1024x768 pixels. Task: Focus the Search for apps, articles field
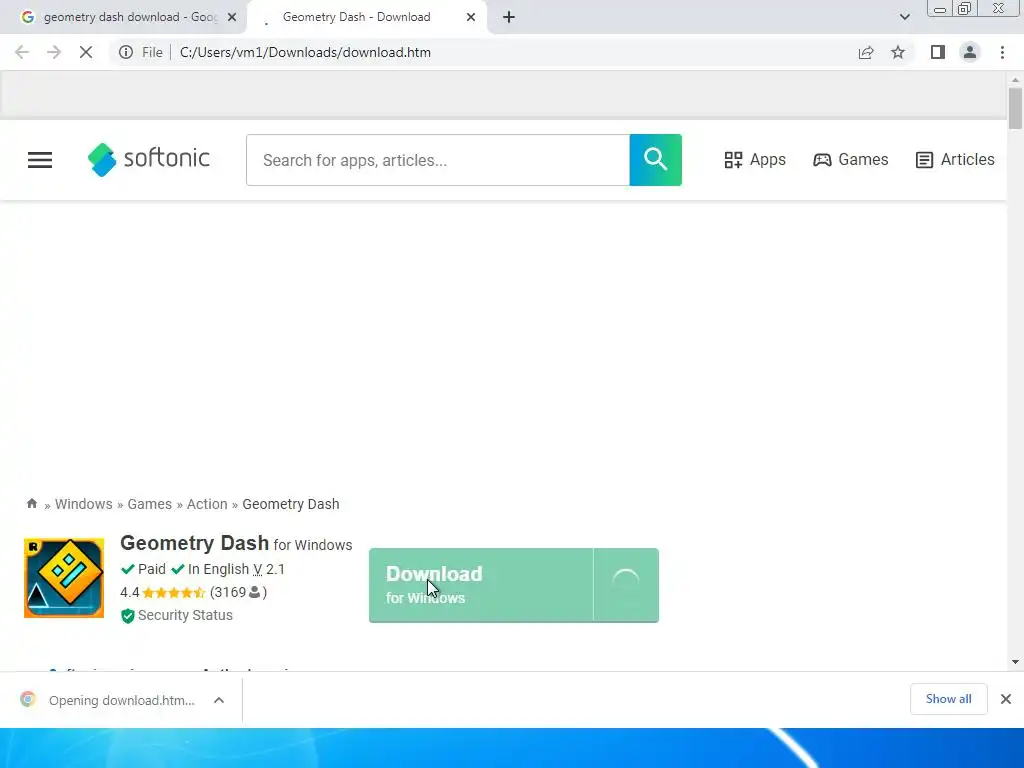tap(438, 160)
